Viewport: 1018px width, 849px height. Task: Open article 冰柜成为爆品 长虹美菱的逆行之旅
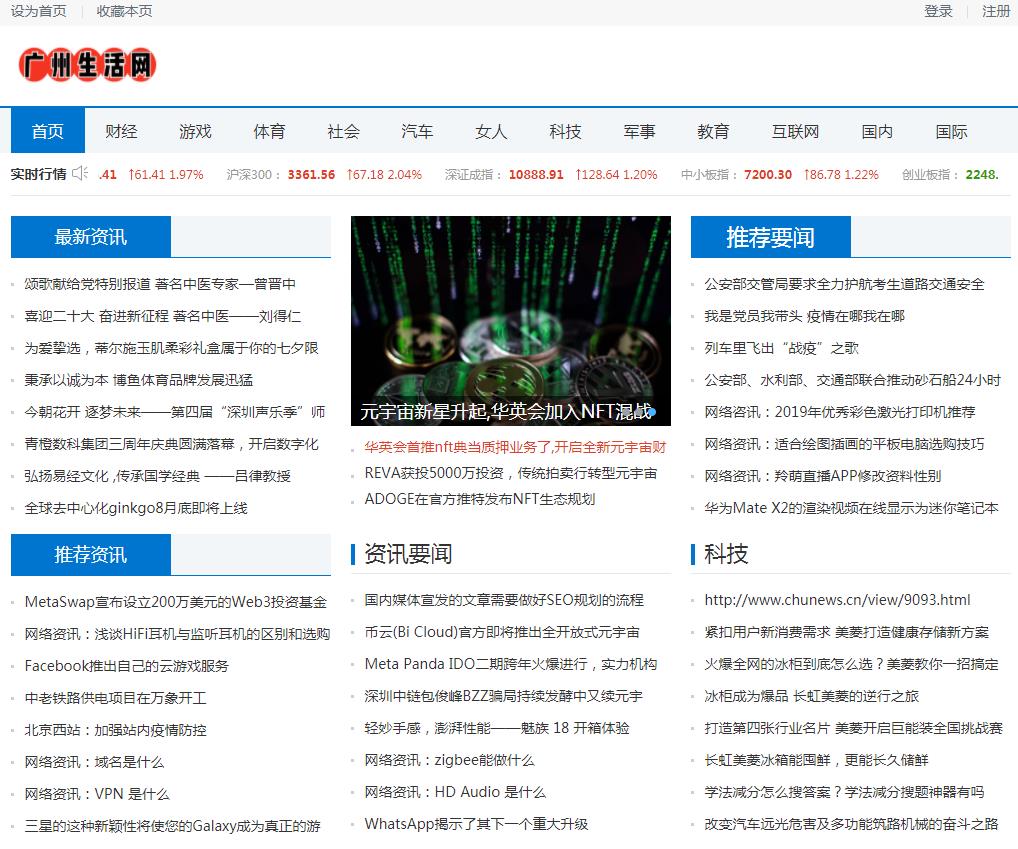click(812, 696)
